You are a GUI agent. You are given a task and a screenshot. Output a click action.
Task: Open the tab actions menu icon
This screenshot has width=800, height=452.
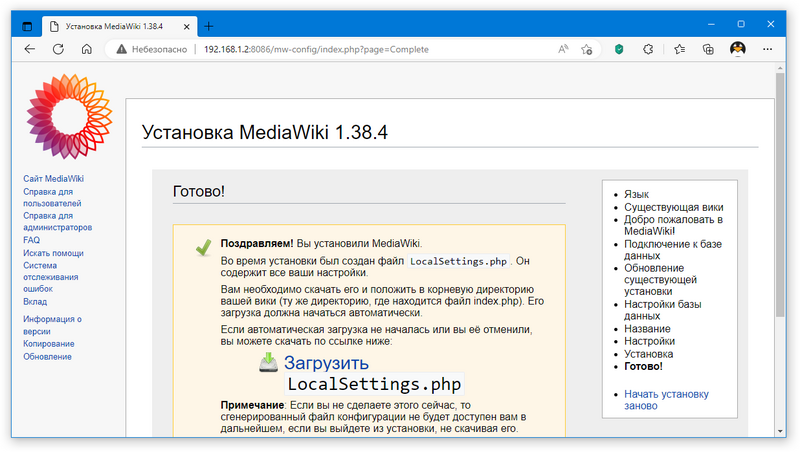(x=27, y=26)
